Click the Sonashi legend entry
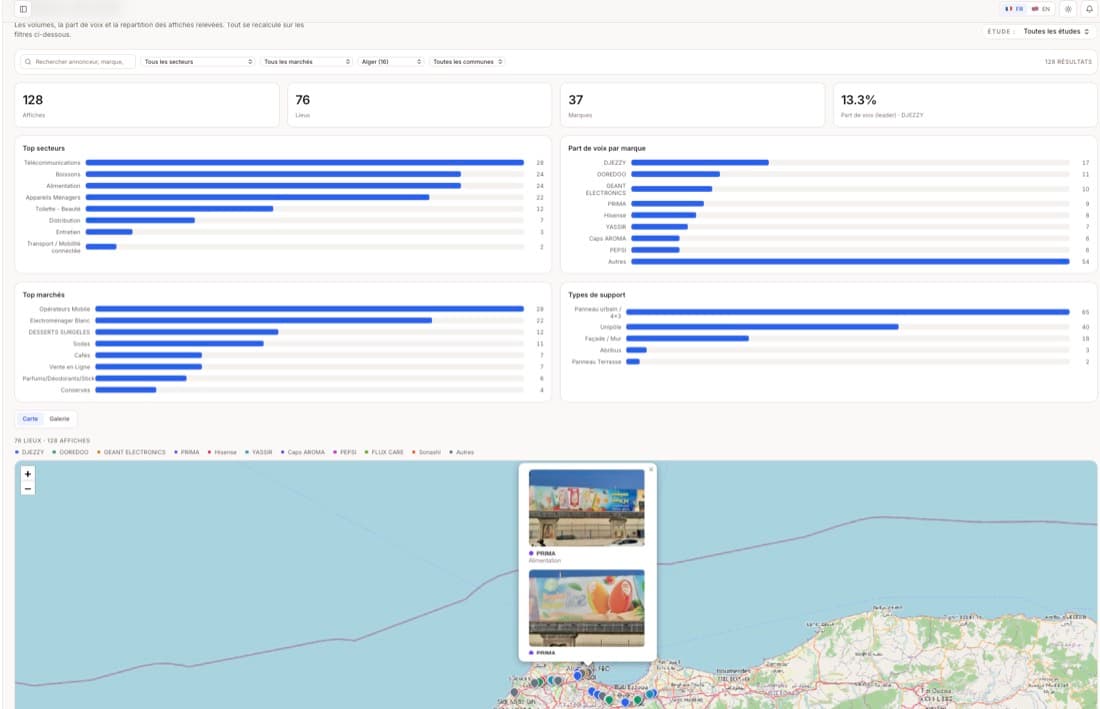Screen dimensions: 1100x709 427,452
